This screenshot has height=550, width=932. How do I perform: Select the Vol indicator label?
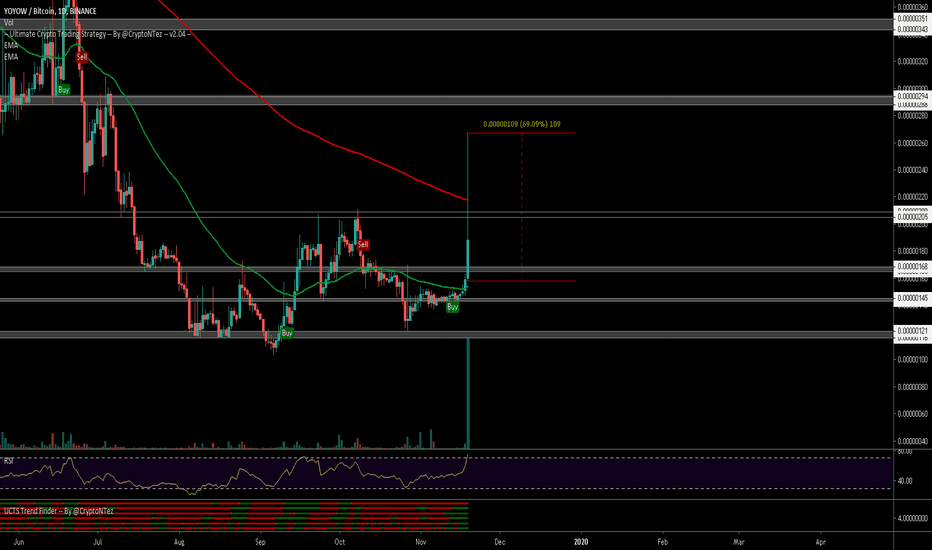pyautogui.click(x=8, y=23)
